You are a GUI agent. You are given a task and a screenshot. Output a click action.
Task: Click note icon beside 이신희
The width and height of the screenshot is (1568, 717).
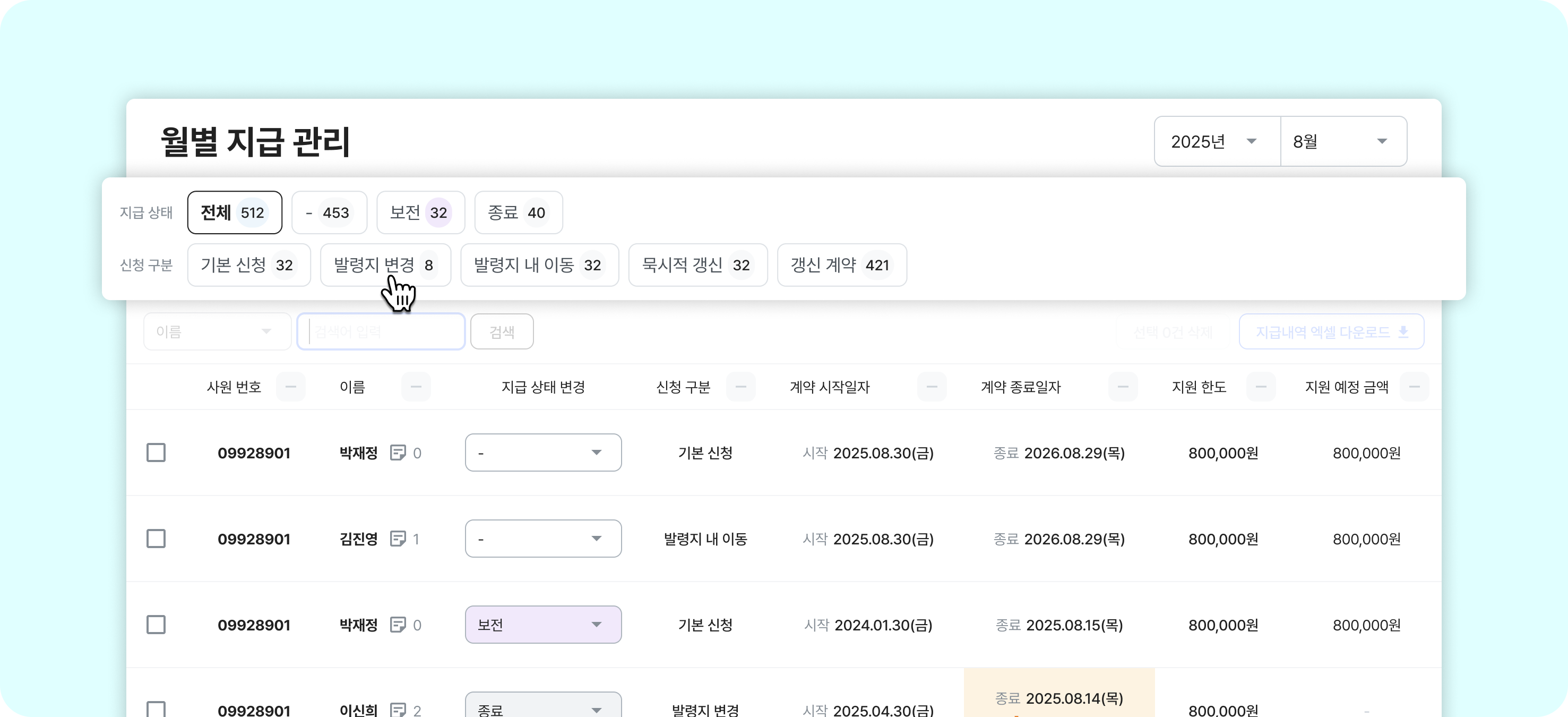click(398, 709)
